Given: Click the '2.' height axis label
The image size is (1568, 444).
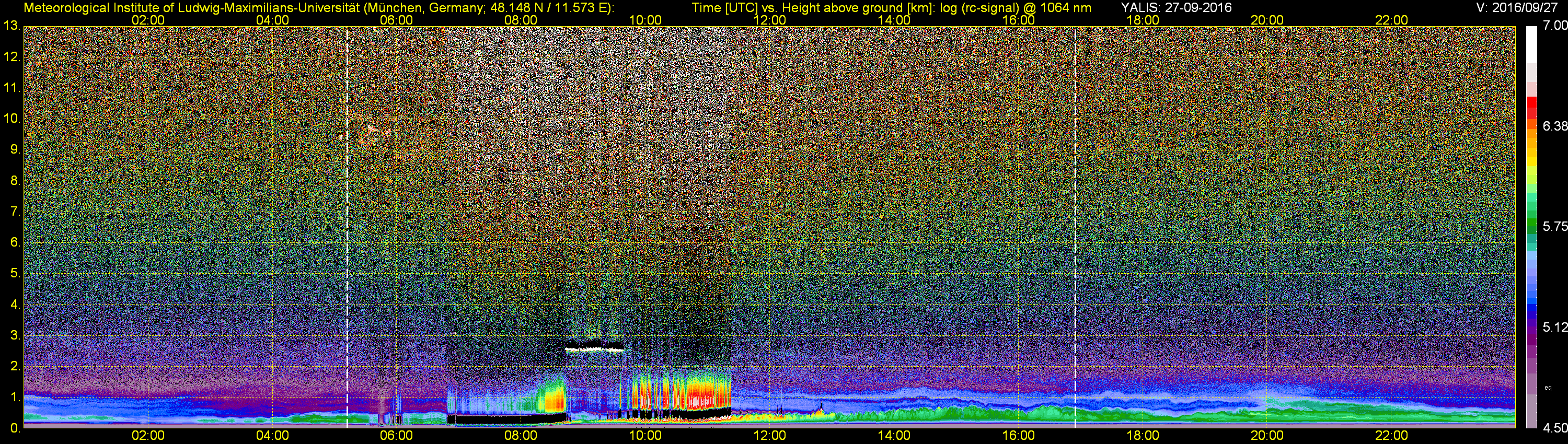Looking at the screenshot, I should pyautogui.click(x=15, y=366).
